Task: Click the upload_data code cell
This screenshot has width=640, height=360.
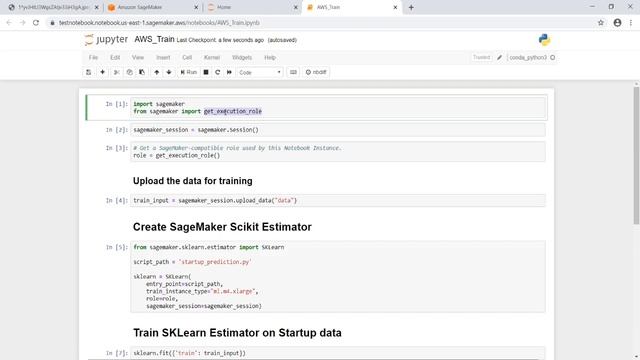Action: point(338,200)
